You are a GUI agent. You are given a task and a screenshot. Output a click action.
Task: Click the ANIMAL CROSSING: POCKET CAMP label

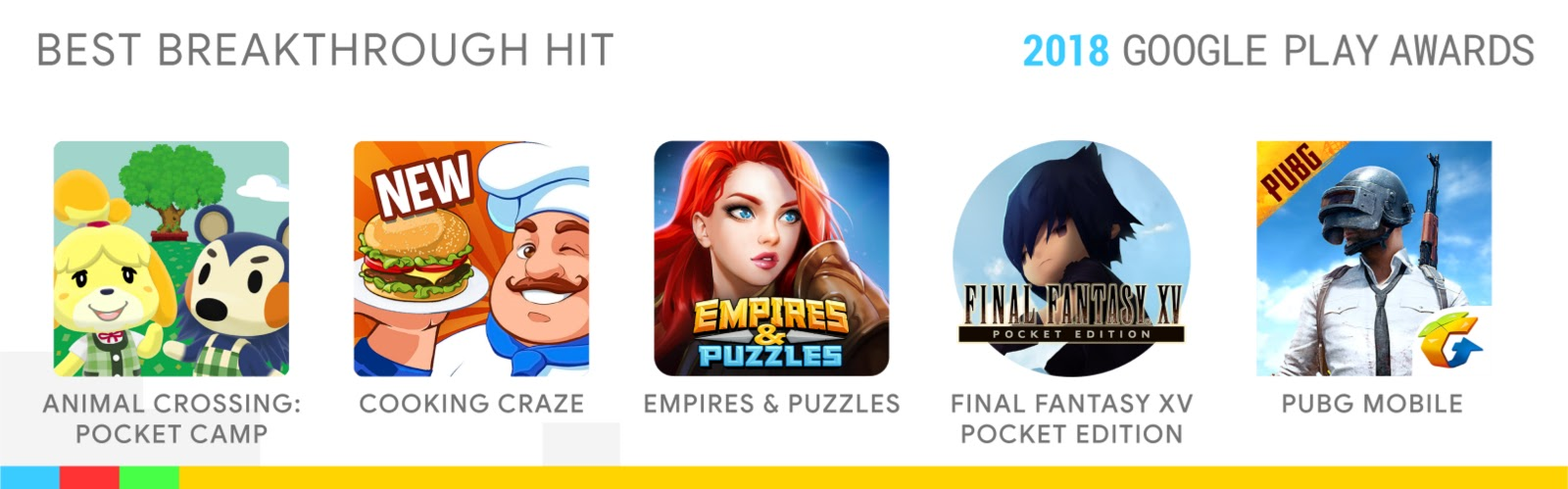point(171,418)
